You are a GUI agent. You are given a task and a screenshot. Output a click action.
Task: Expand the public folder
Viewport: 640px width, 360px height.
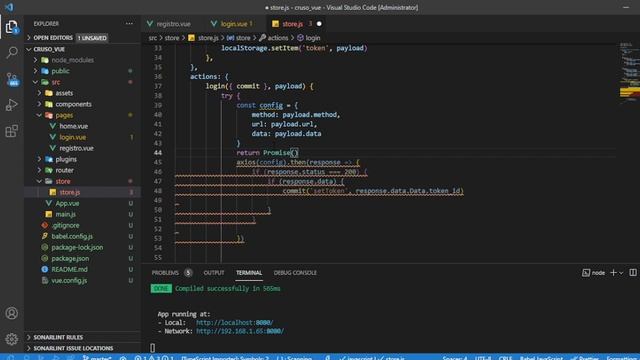[x=60, y=71]
